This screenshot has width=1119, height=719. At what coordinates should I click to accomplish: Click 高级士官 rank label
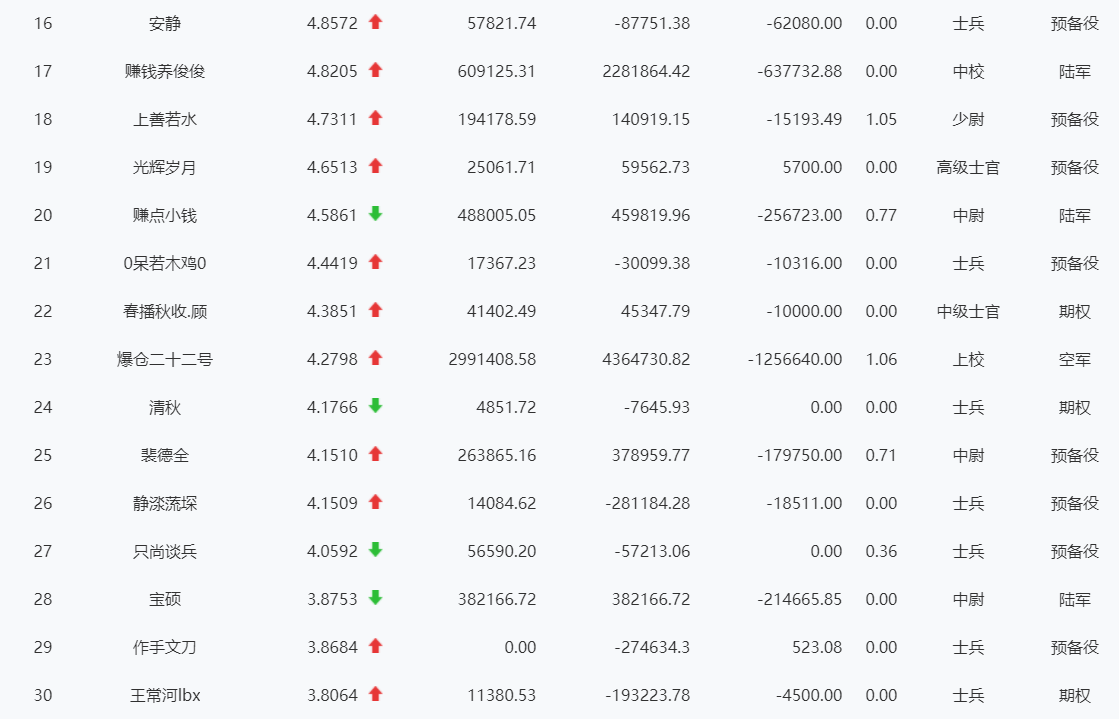(x=968, y=167)
